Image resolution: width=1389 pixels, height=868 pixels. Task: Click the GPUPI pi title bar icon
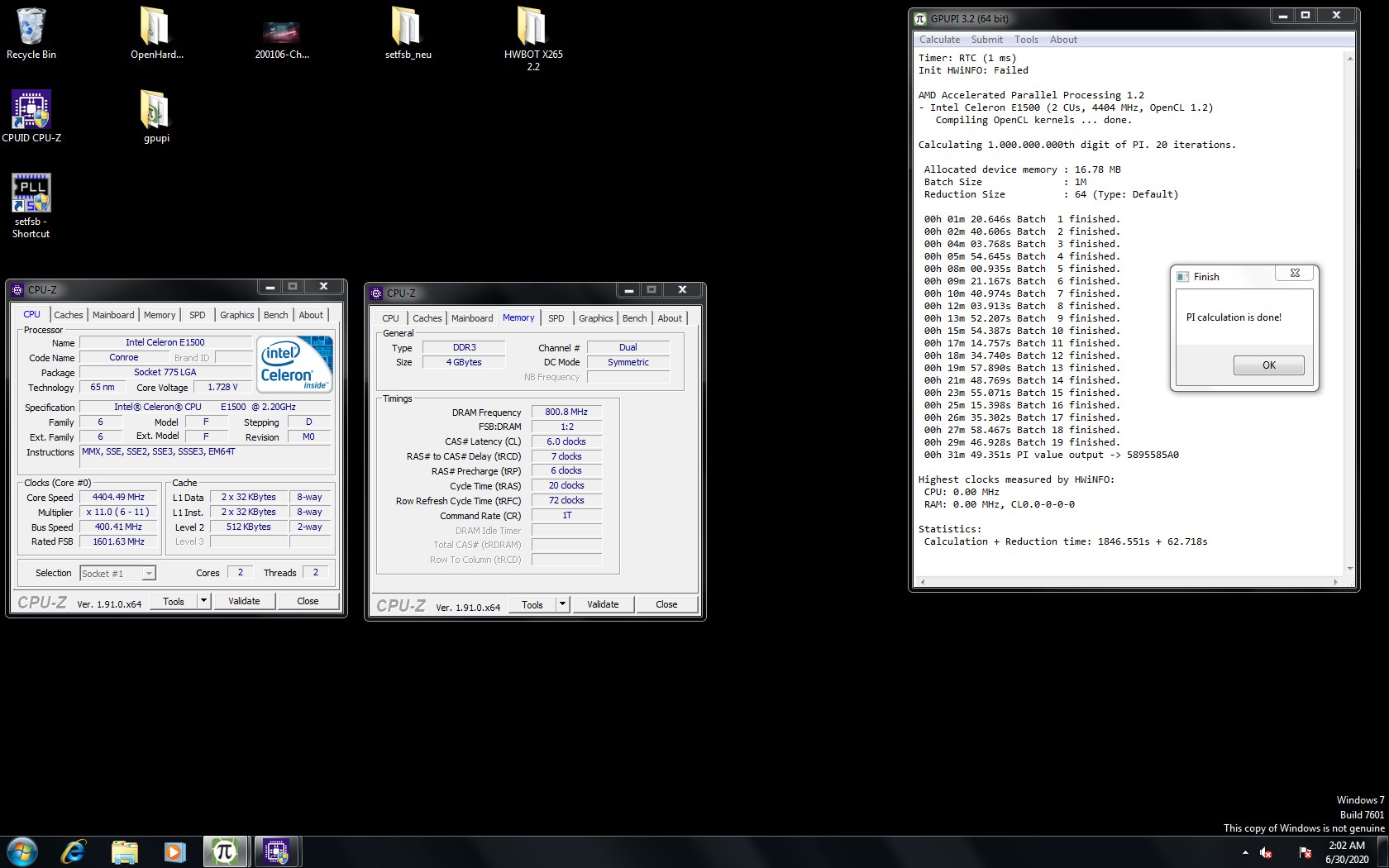point(920,18)
